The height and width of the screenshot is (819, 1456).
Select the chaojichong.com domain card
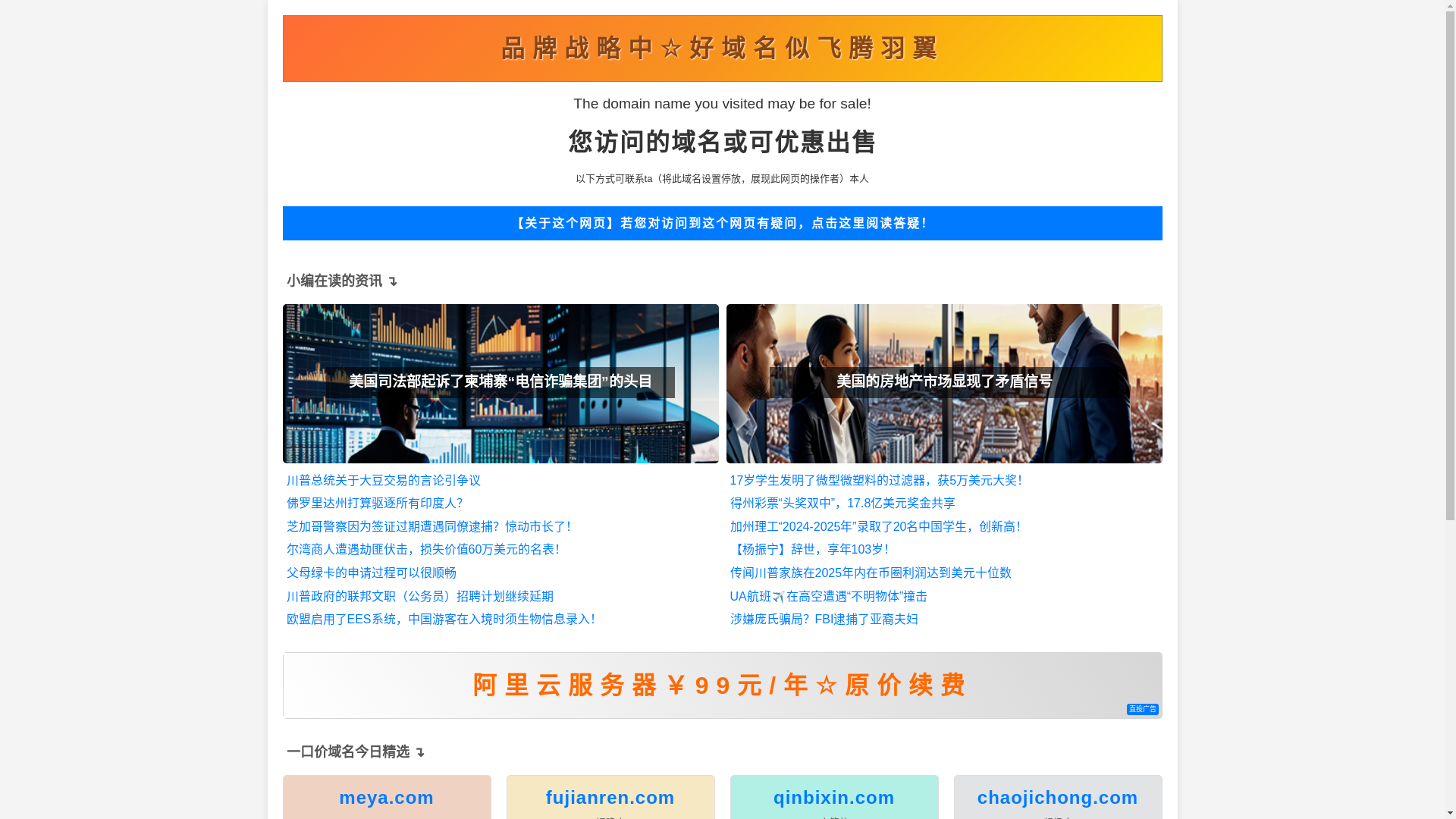[1057, 797]
